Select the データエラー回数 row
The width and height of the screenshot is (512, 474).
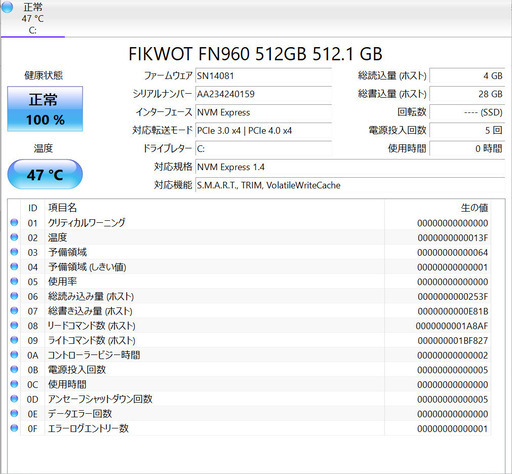[x=248, y=413]
